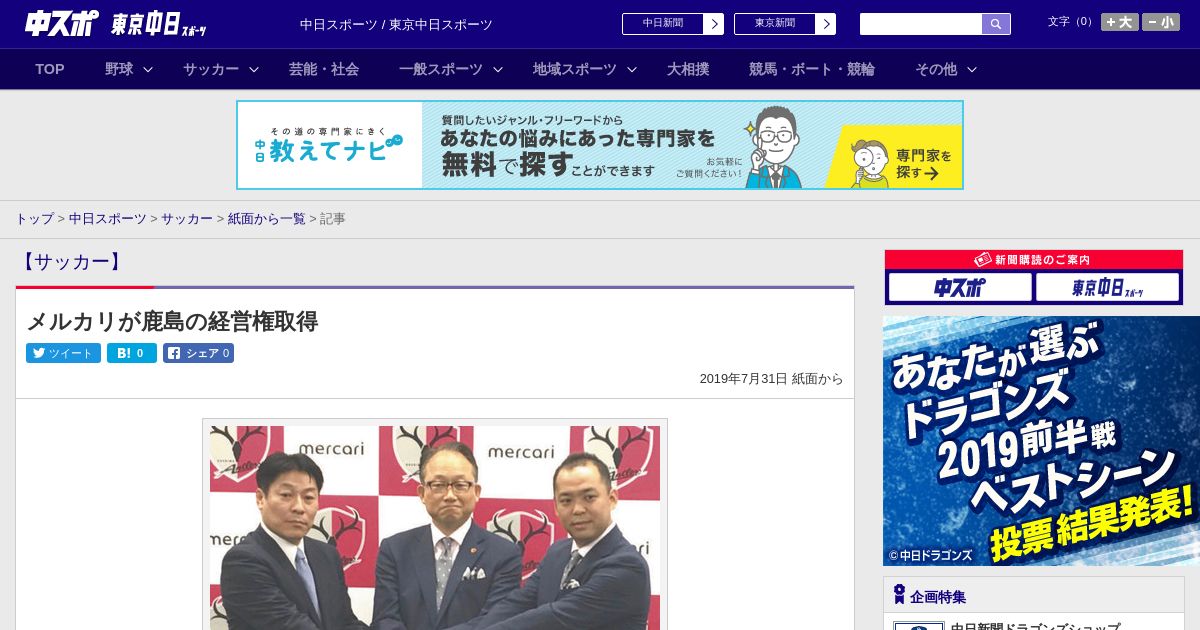Open the 大相撲 section
Viewport: 1200px width, 630px height.
coord(688,69)
